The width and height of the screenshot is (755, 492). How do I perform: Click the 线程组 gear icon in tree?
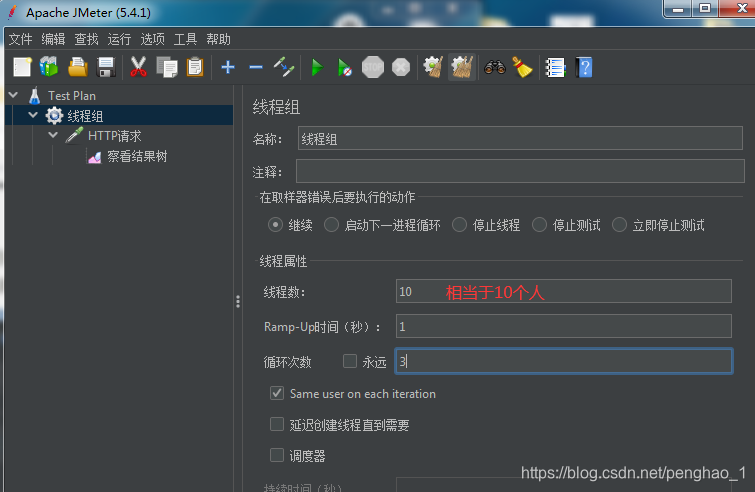click(x=54, y=116)
